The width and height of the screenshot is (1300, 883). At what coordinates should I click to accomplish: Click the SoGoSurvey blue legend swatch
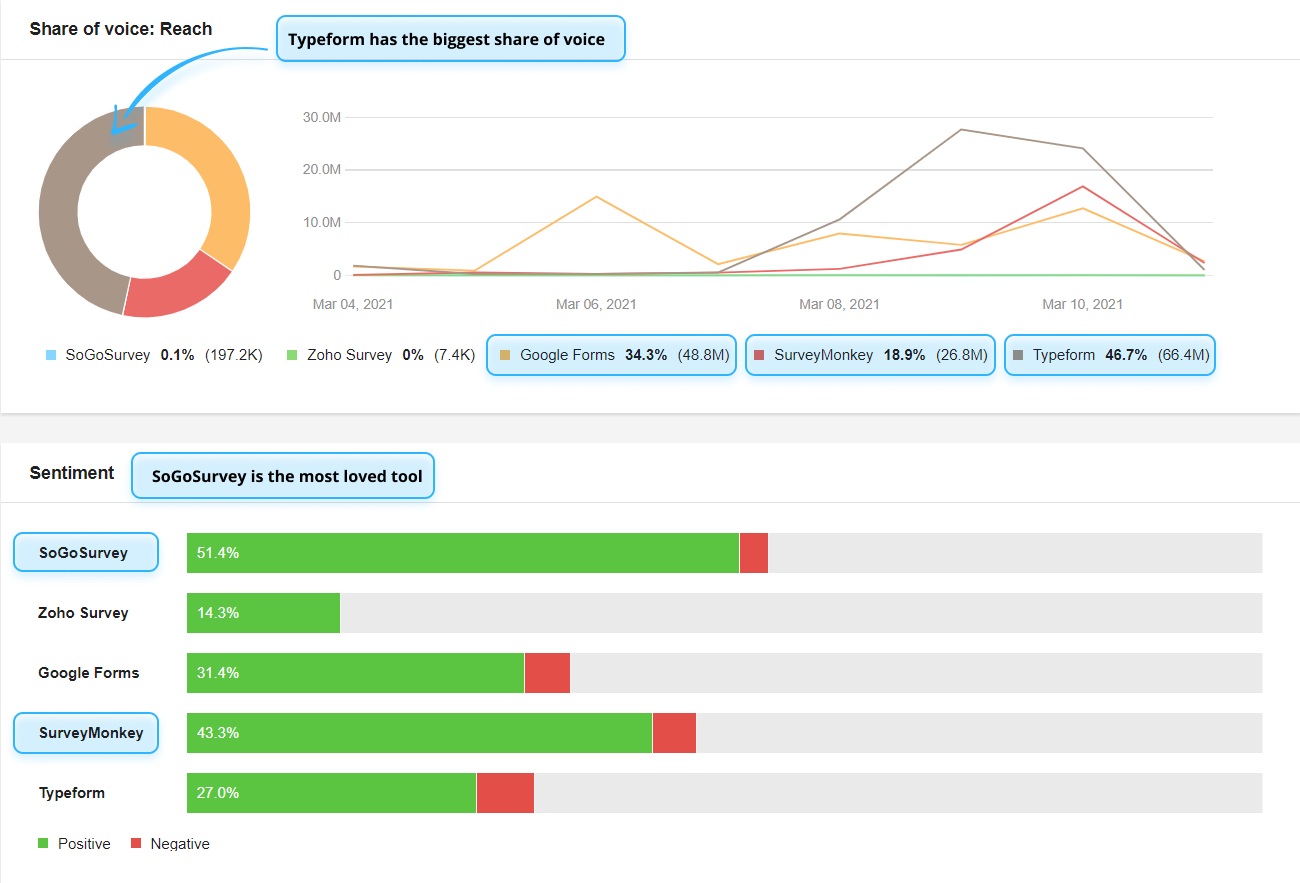click(51, 355)
